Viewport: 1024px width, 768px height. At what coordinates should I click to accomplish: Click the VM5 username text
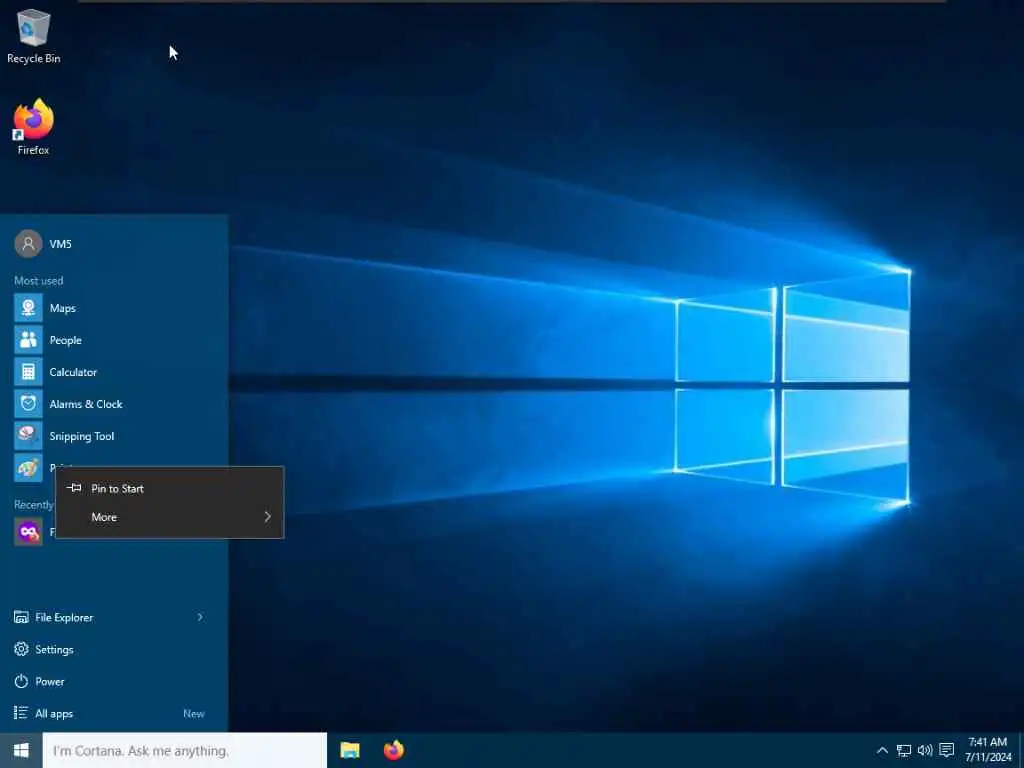pyautogui.click(x=61, y=244)
